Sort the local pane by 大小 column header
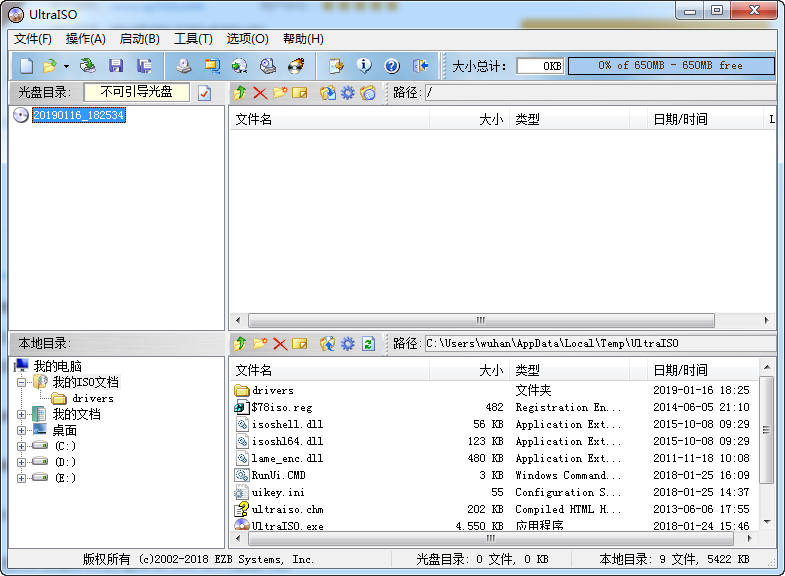This screenshot has height=576, width=785. click(x=469, y=371)
